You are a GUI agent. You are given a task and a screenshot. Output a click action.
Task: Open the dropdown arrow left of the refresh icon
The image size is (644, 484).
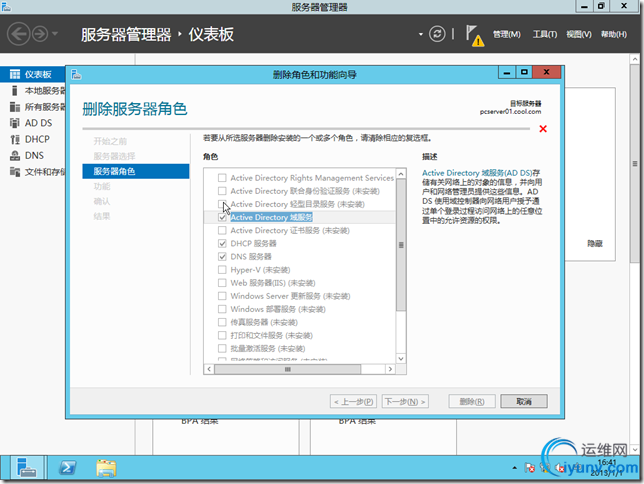[421, 34]
